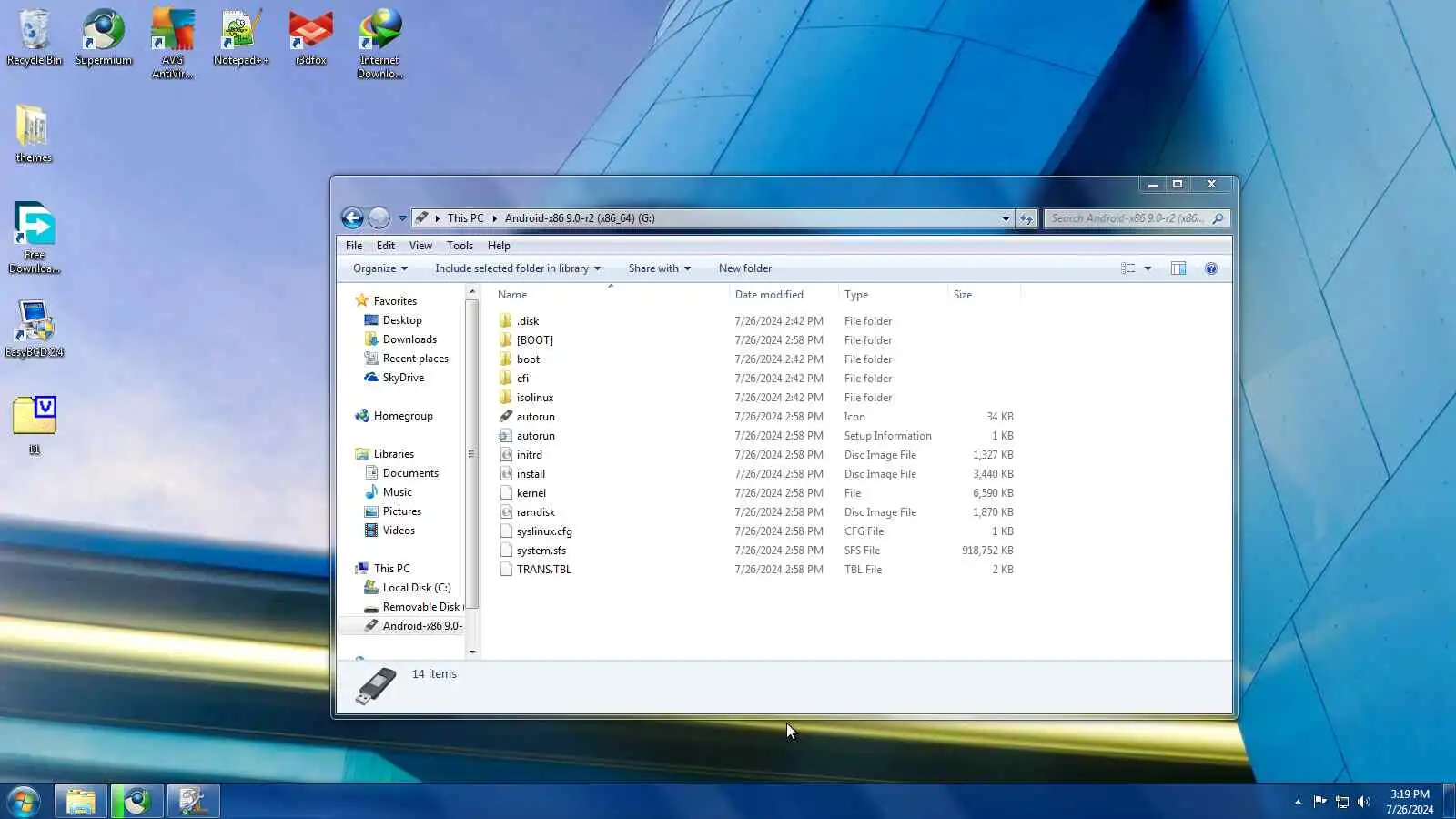Sort by the Size column header
The height and width of the screenshot is (819, 1456).
984,295
